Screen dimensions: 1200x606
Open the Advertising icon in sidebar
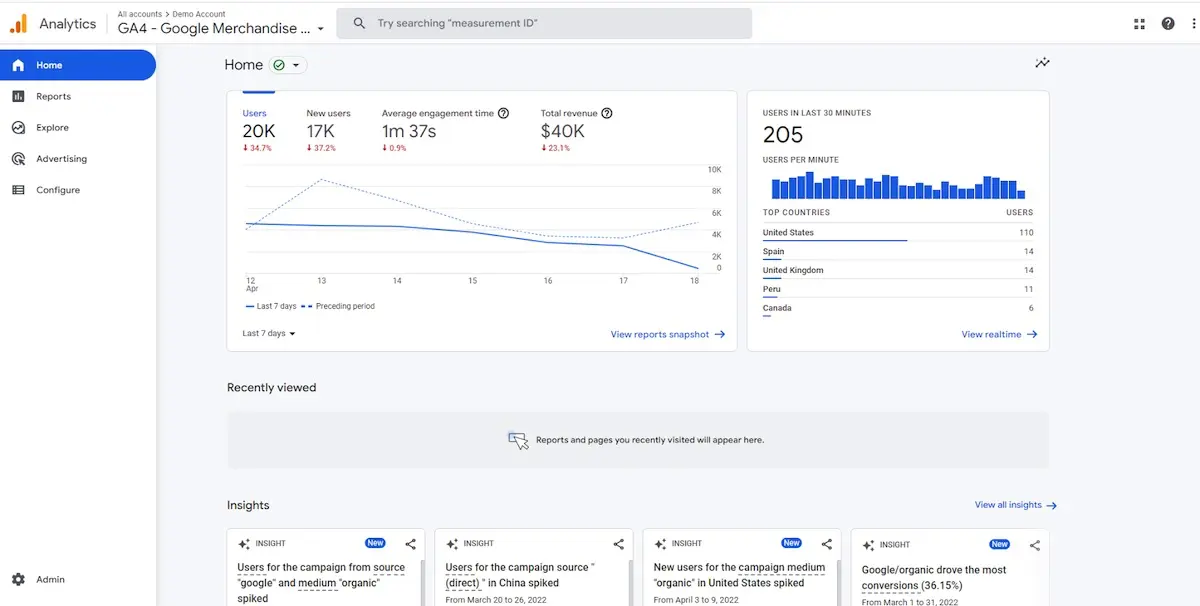pos(18,158)
